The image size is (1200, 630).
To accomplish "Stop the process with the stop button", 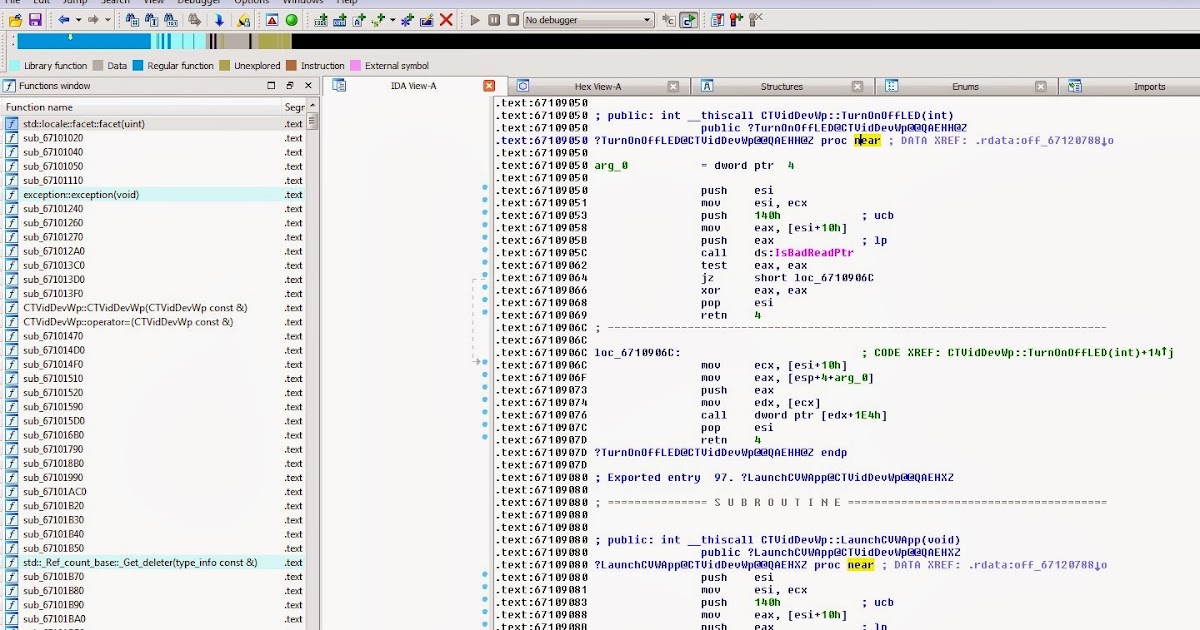I will (x=513, y=20).
